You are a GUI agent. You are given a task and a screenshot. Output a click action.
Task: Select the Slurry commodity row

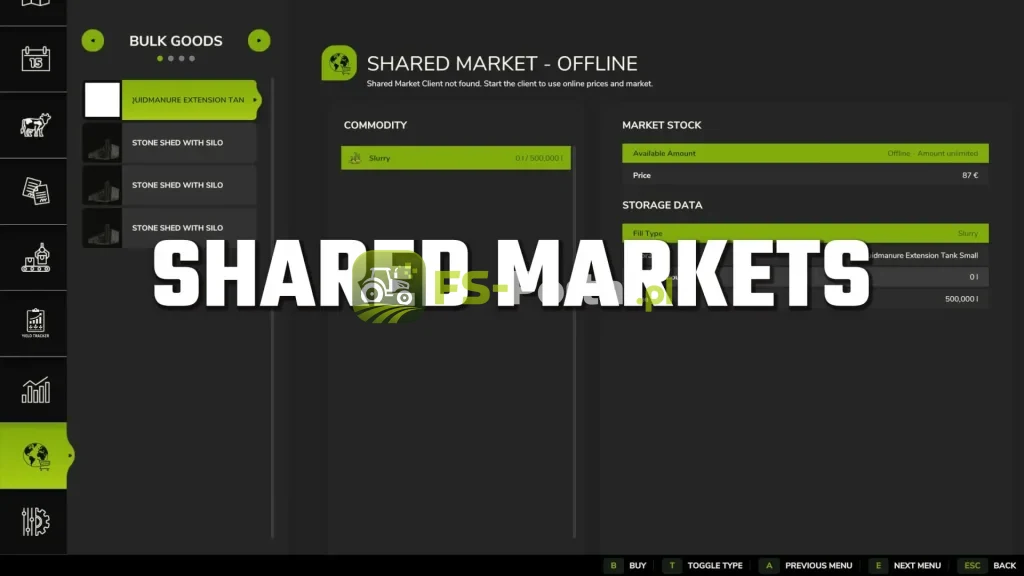coord(456,158)
